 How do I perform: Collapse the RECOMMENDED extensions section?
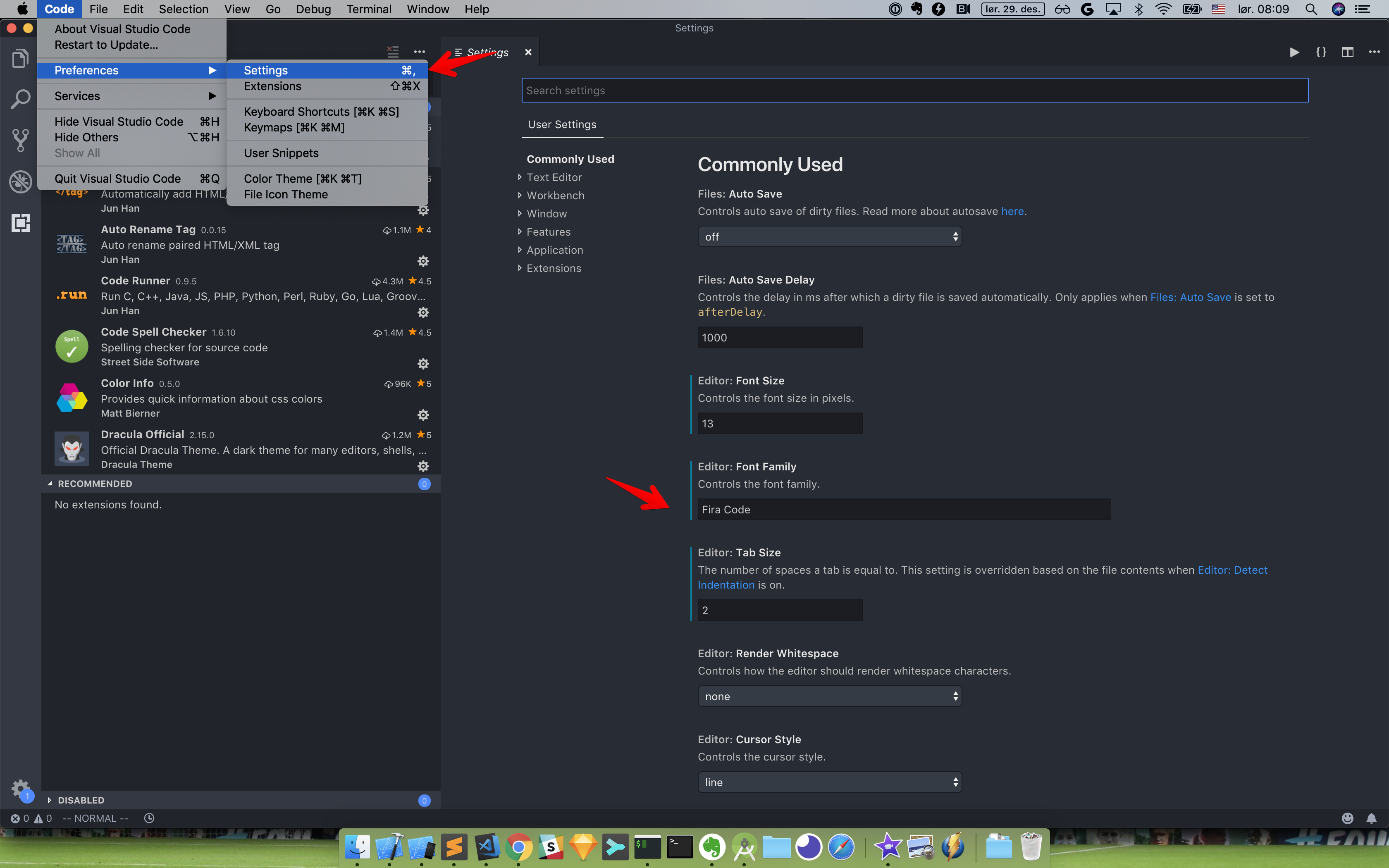coord(241,483)
